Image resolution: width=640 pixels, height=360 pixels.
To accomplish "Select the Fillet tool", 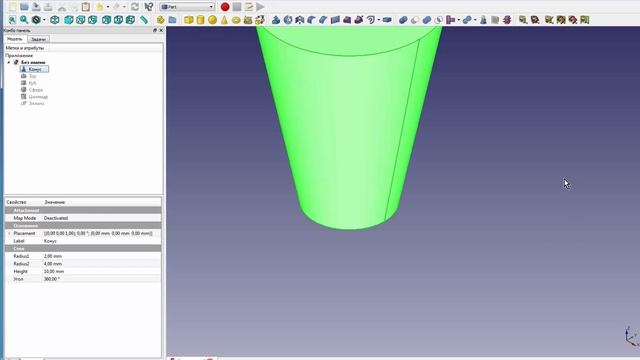I will coord(311,20).
